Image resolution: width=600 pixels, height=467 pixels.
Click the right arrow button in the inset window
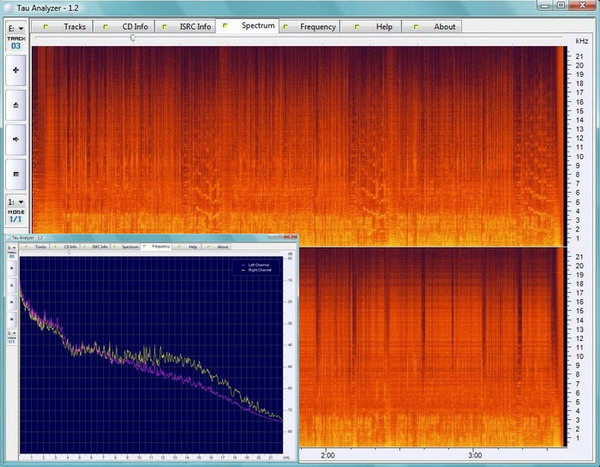pos(13,300)
